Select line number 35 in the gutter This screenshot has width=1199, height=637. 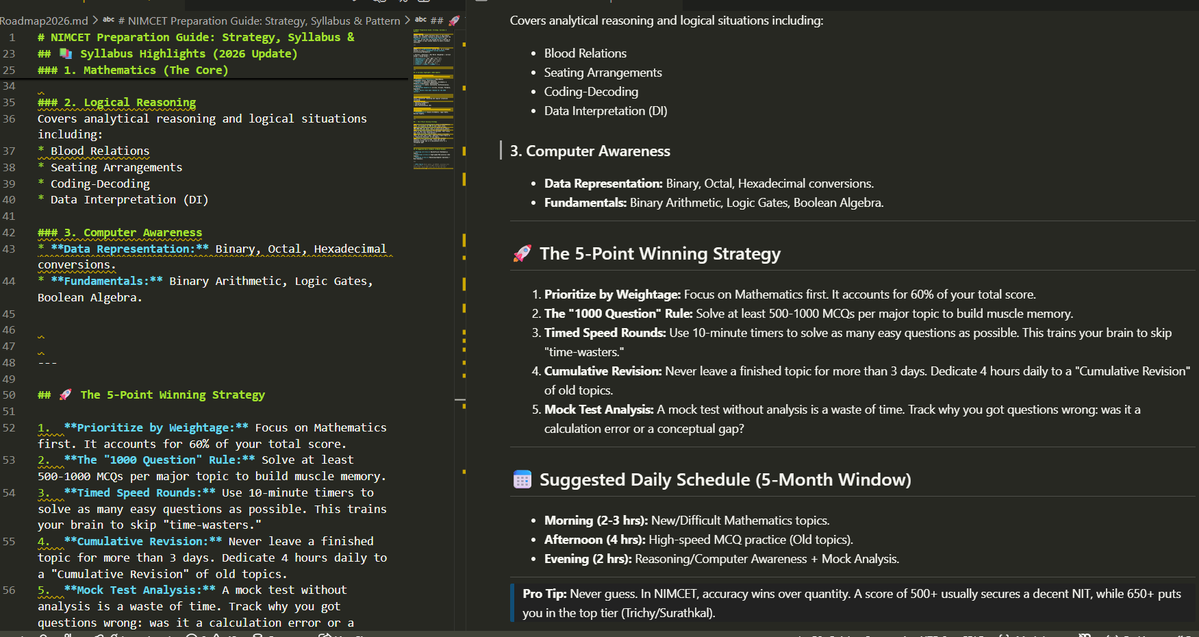click(9, 102)
